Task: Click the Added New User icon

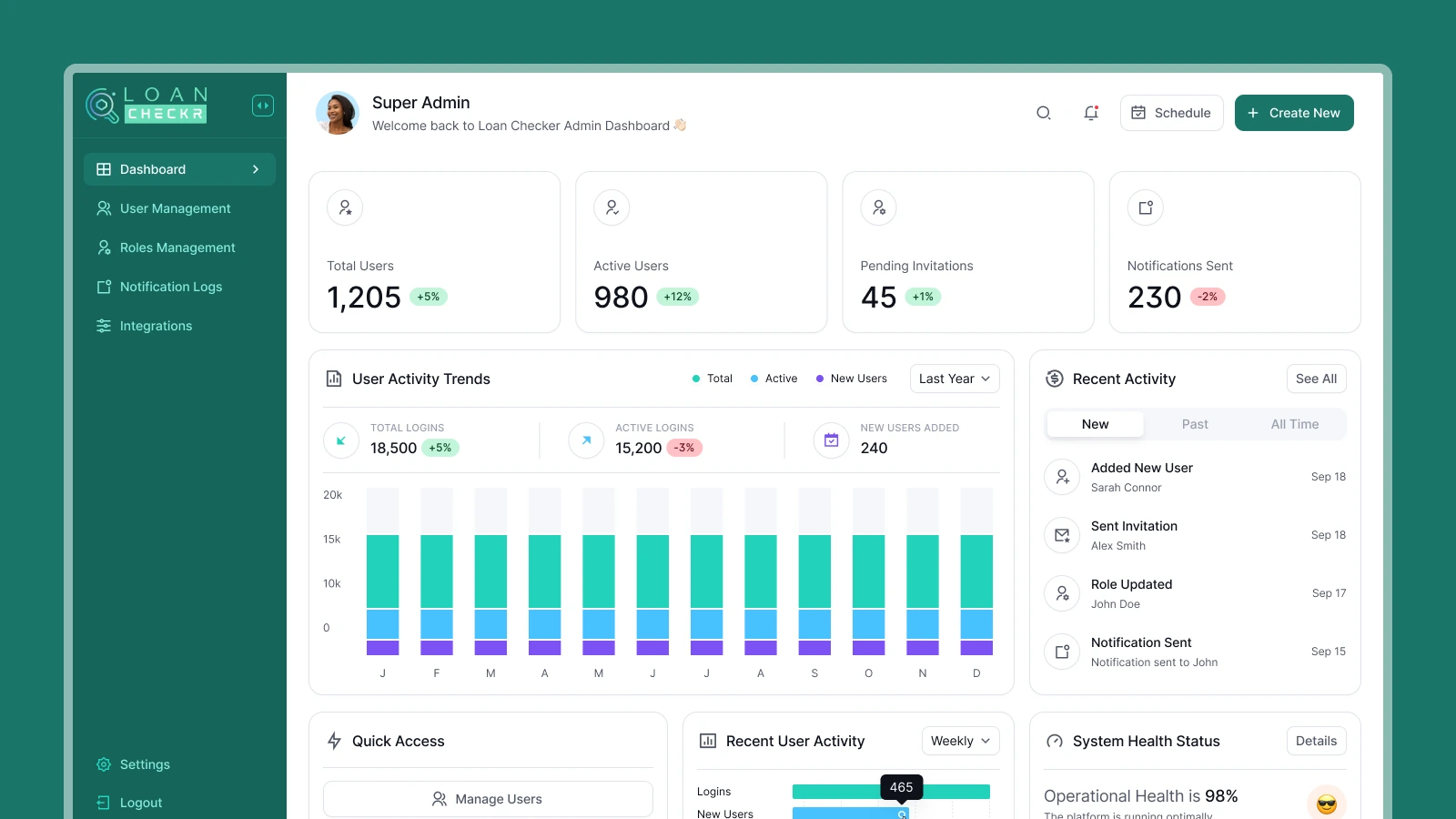Action: [1062, 477]
